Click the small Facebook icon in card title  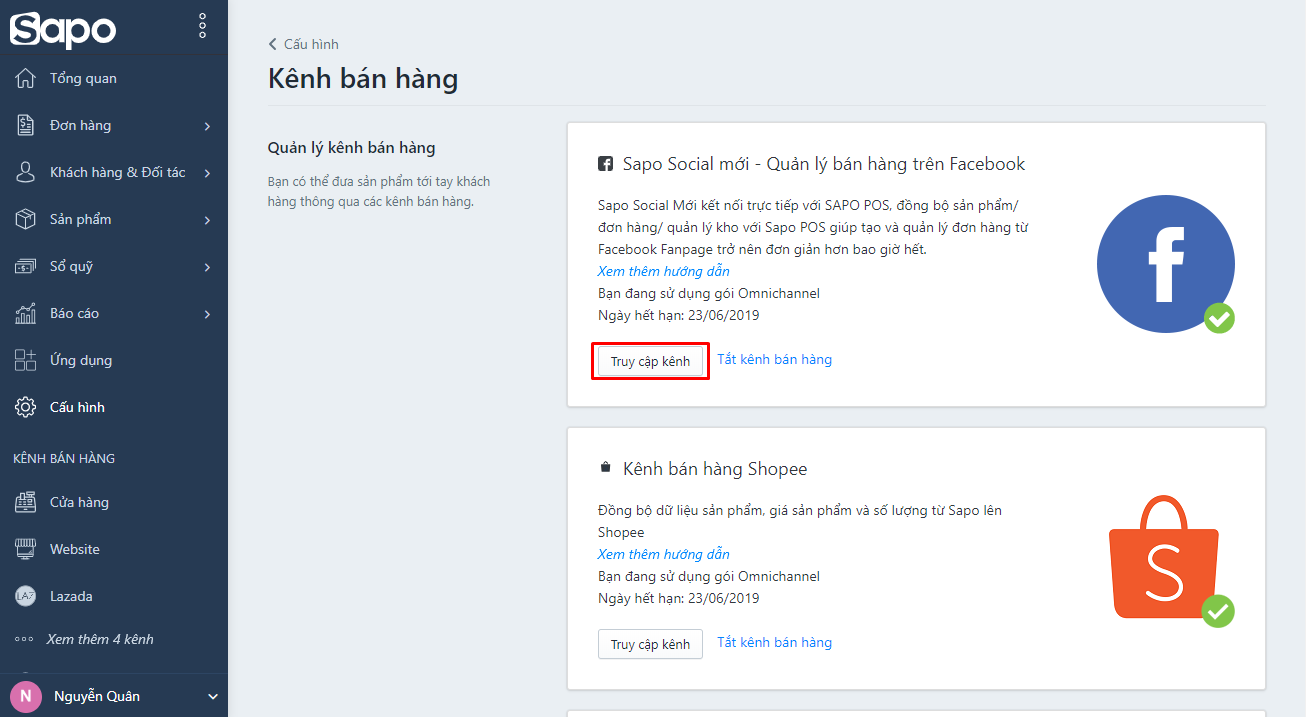coord(605,164)
